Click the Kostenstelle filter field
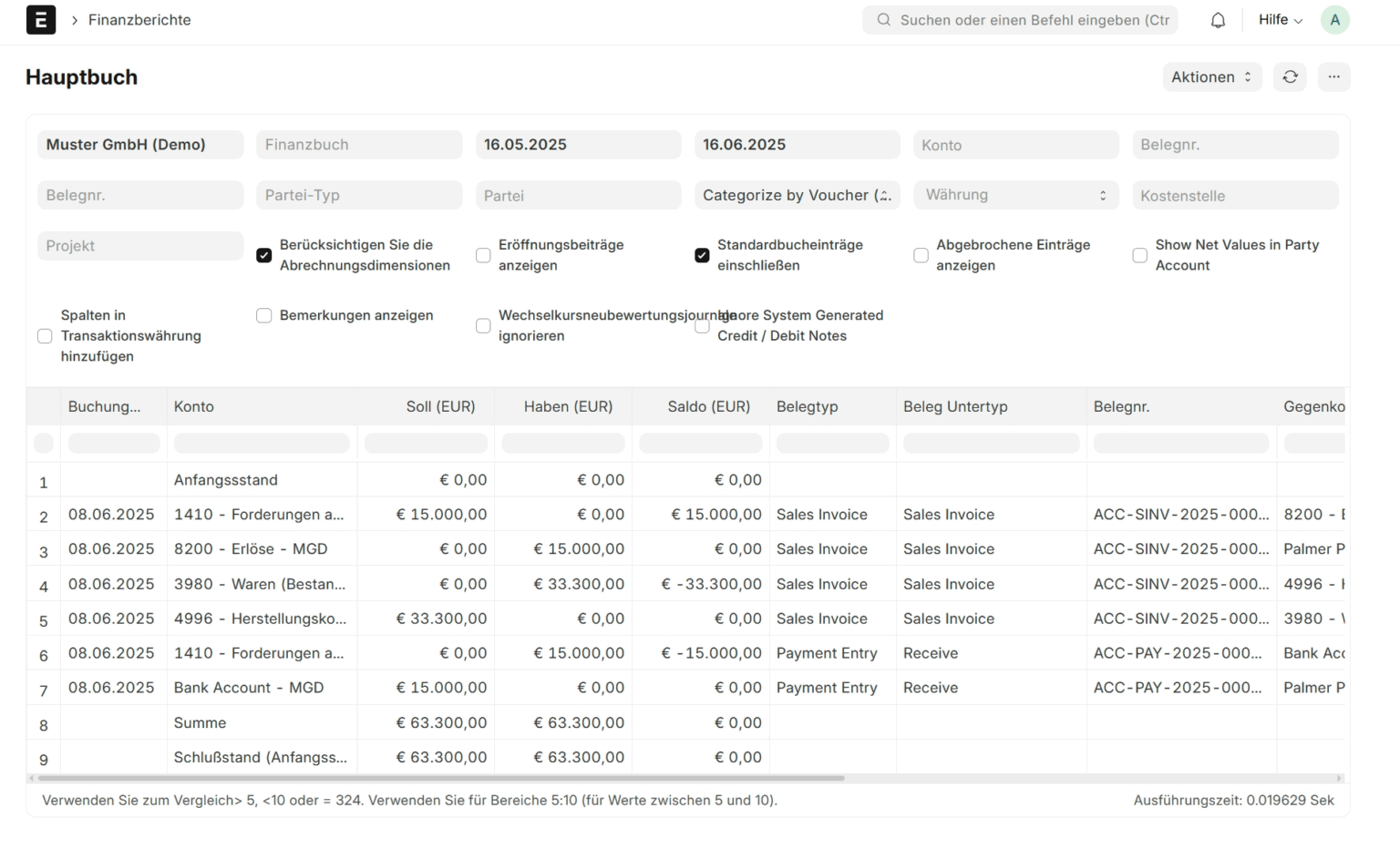 click(x=1235, y=195)
